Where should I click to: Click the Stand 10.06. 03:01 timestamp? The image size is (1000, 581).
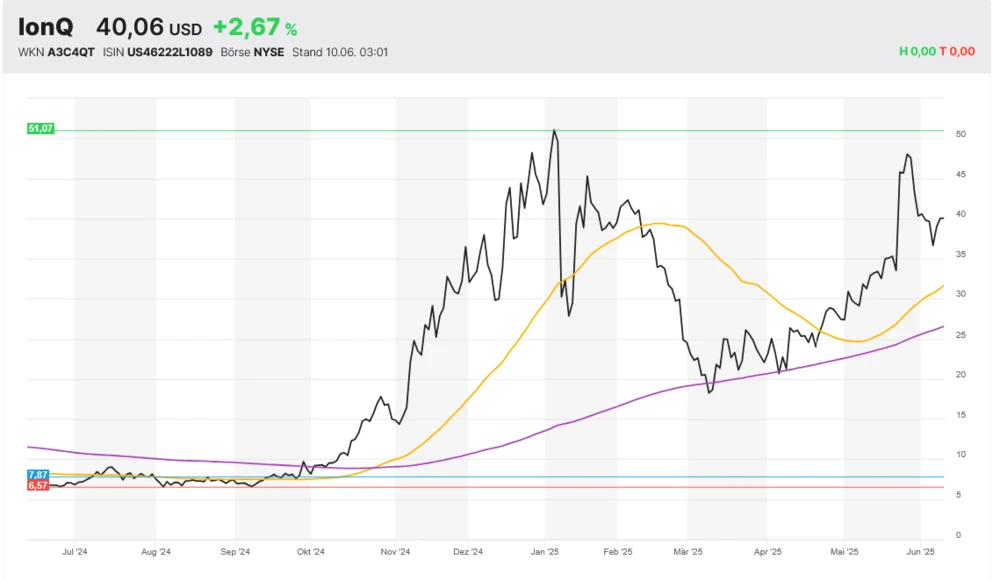coord(339,52)
